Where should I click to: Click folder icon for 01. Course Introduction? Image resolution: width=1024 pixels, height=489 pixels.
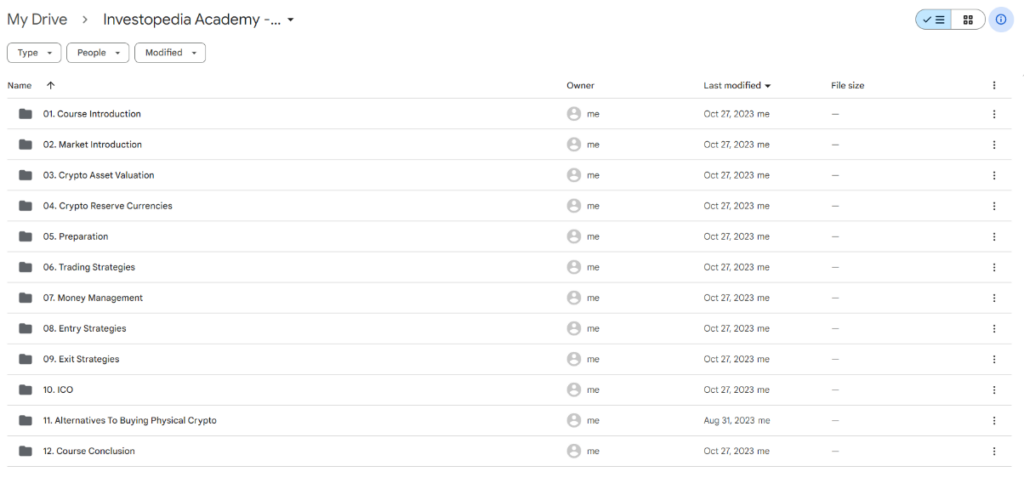tap(25, 114)
